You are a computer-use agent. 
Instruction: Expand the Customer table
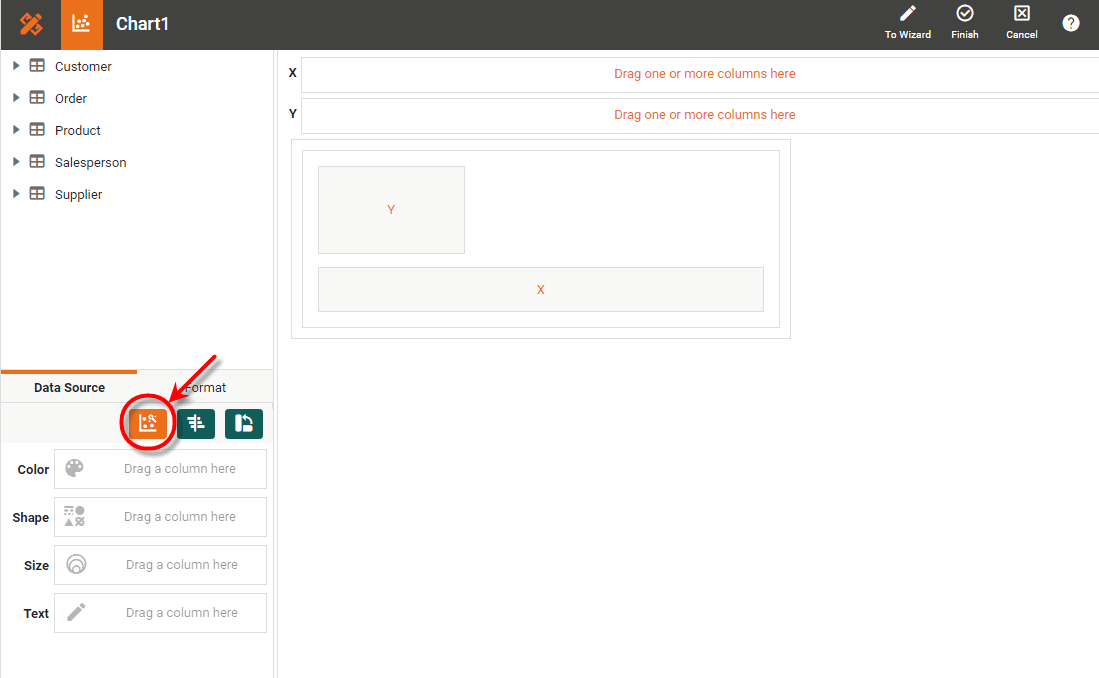point(15,66)
